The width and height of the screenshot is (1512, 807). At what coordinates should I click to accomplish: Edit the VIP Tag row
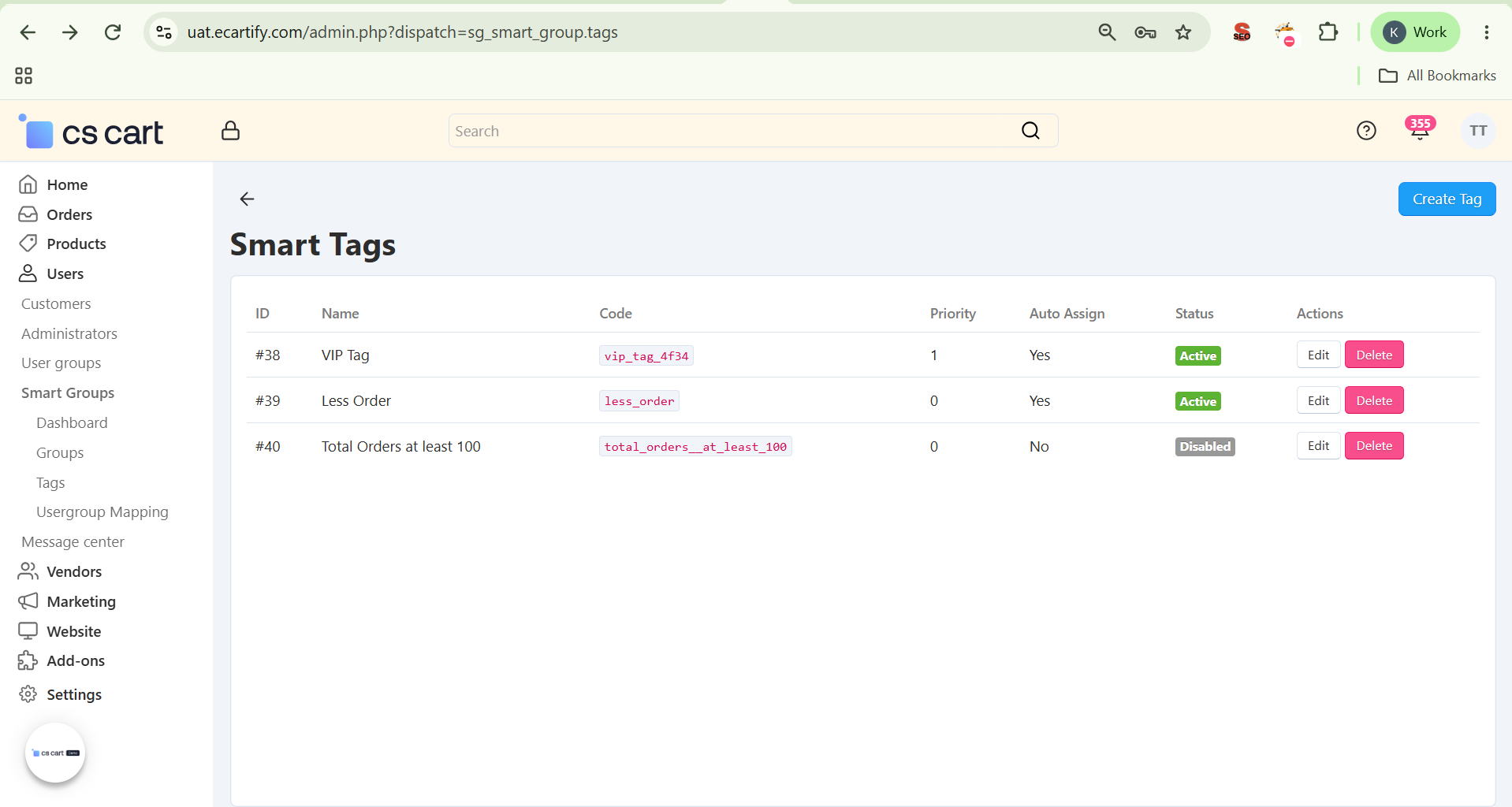(x=1318, y=355)
